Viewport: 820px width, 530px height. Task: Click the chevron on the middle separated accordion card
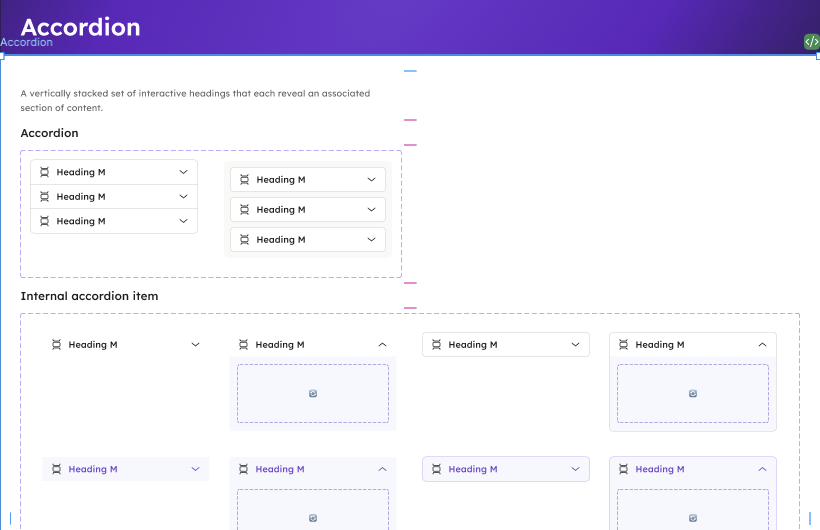click(x=371, y=210)
